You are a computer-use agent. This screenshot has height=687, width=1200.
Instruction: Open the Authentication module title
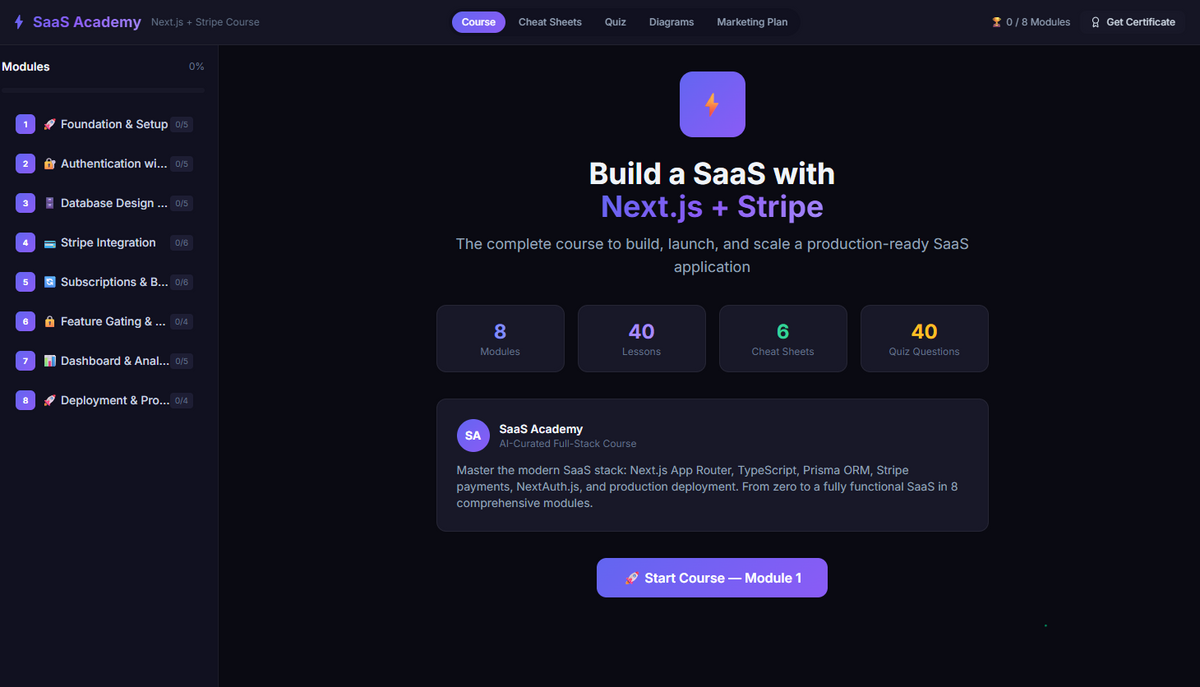coord(114,164)
